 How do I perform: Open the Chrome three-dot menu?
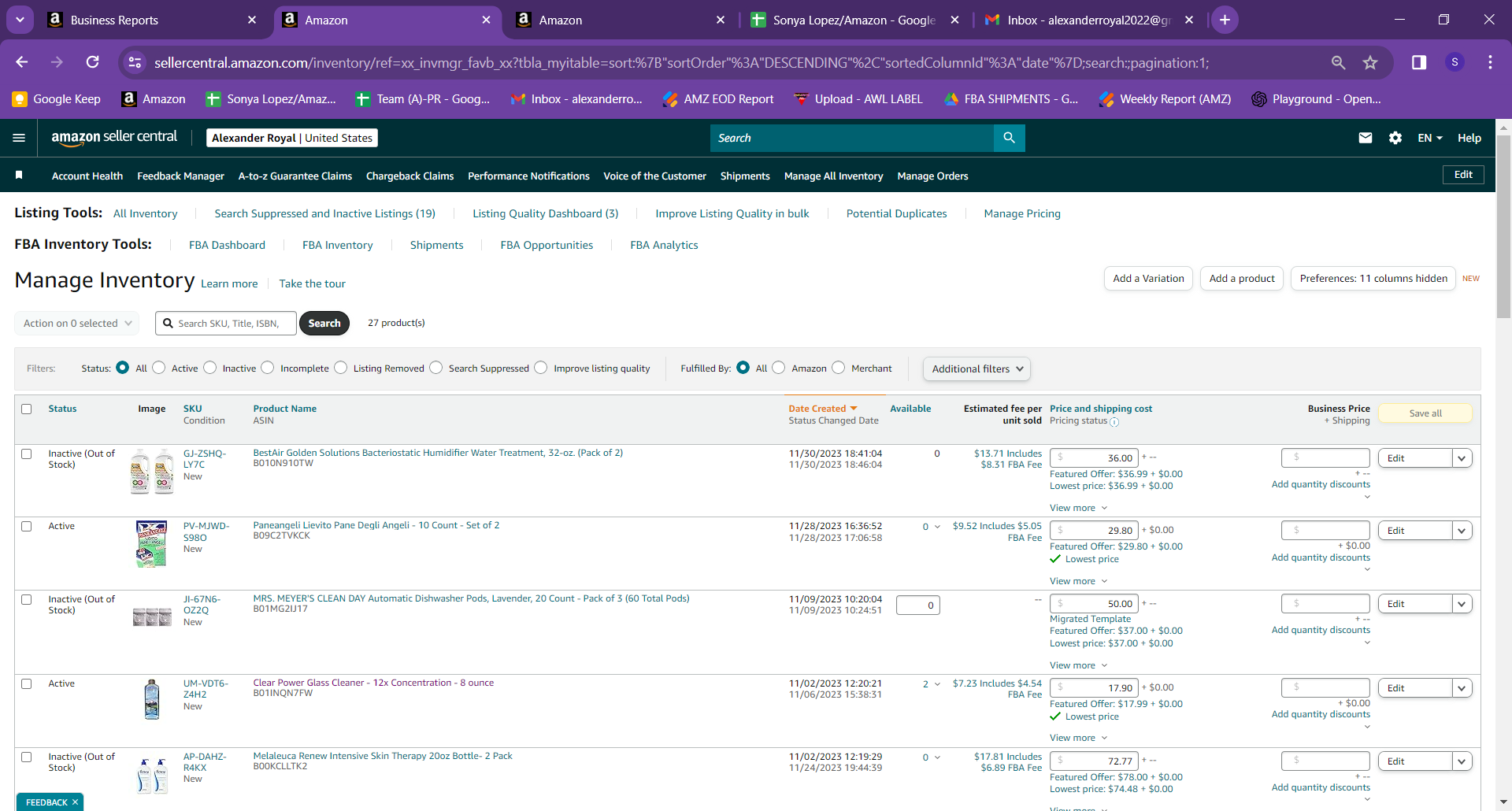click(x=1490, y=62)
